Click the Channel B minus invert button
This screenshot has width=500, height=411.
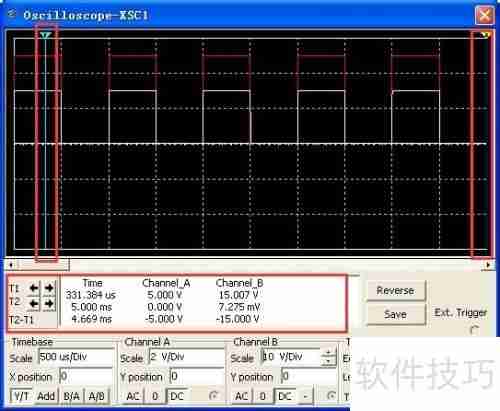click(x=305, y=396)
